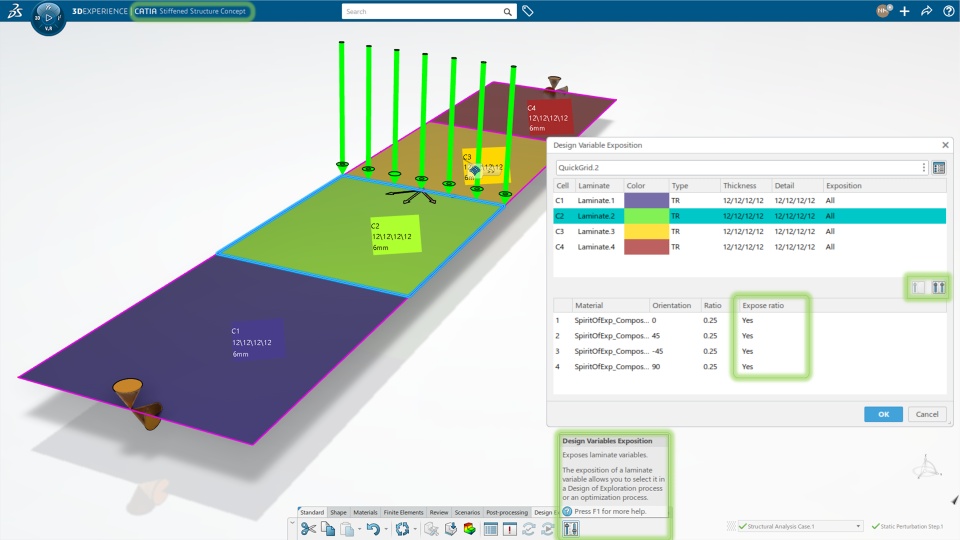Switch to the Materials tab
Viewport: 960px width, 540px height.
click(365, 512)
